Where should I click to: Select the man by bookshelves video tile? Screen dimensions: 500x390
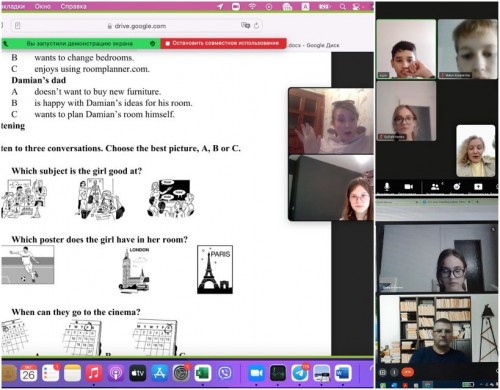[438, 329]
